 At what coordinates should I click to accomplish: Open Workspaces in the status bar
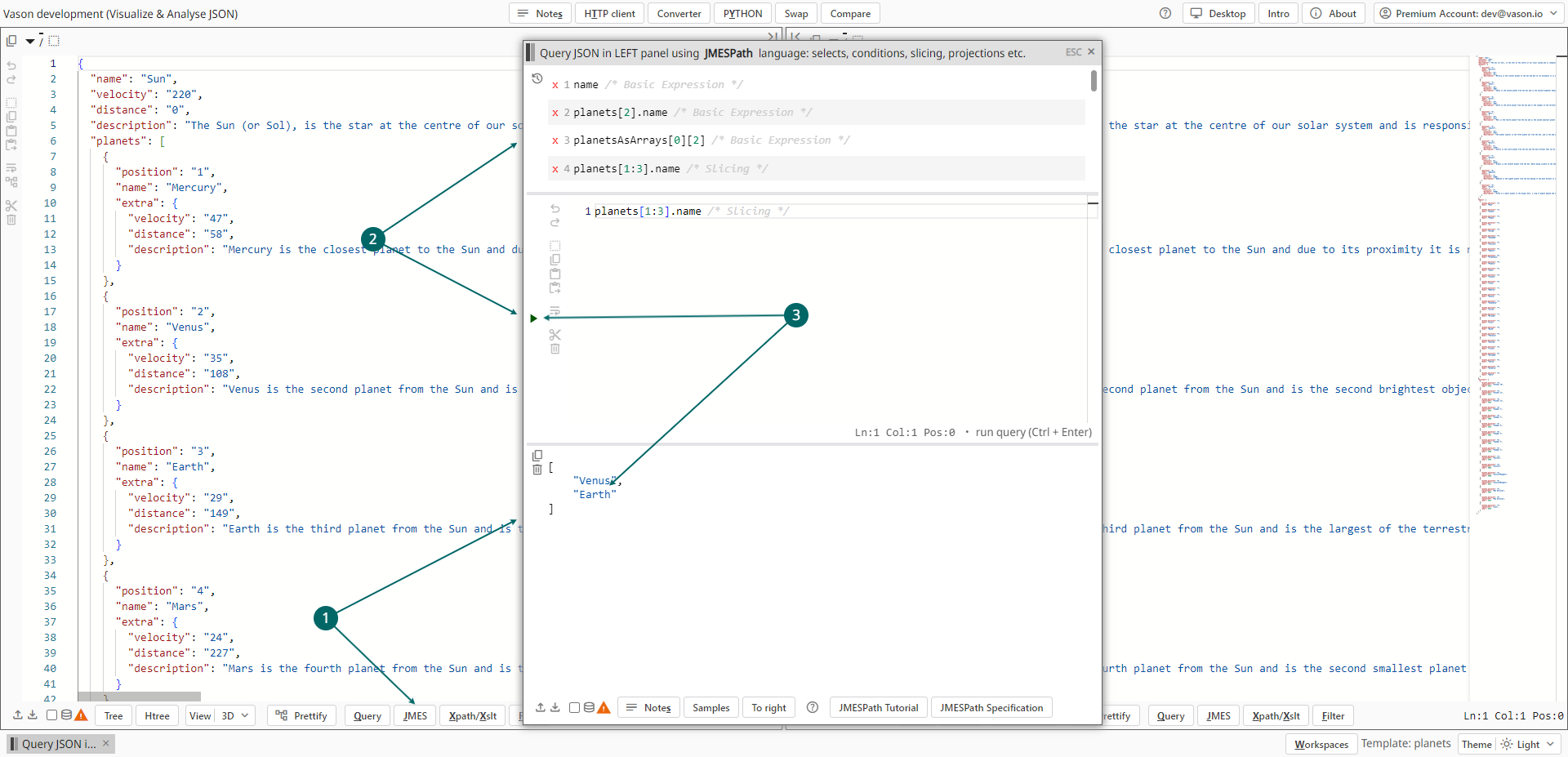point(1321,744)
